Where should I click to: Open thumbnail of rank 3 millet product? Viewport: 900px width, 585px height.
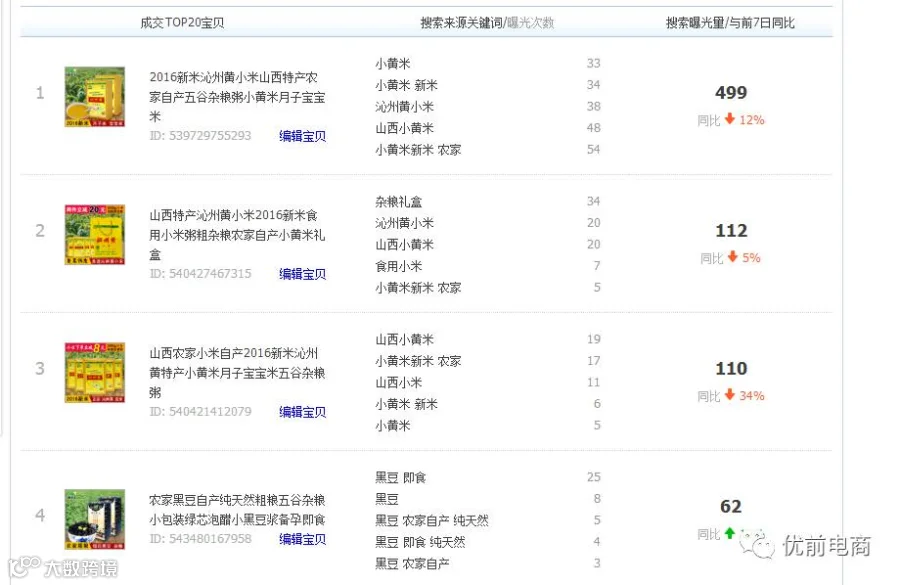95,373
